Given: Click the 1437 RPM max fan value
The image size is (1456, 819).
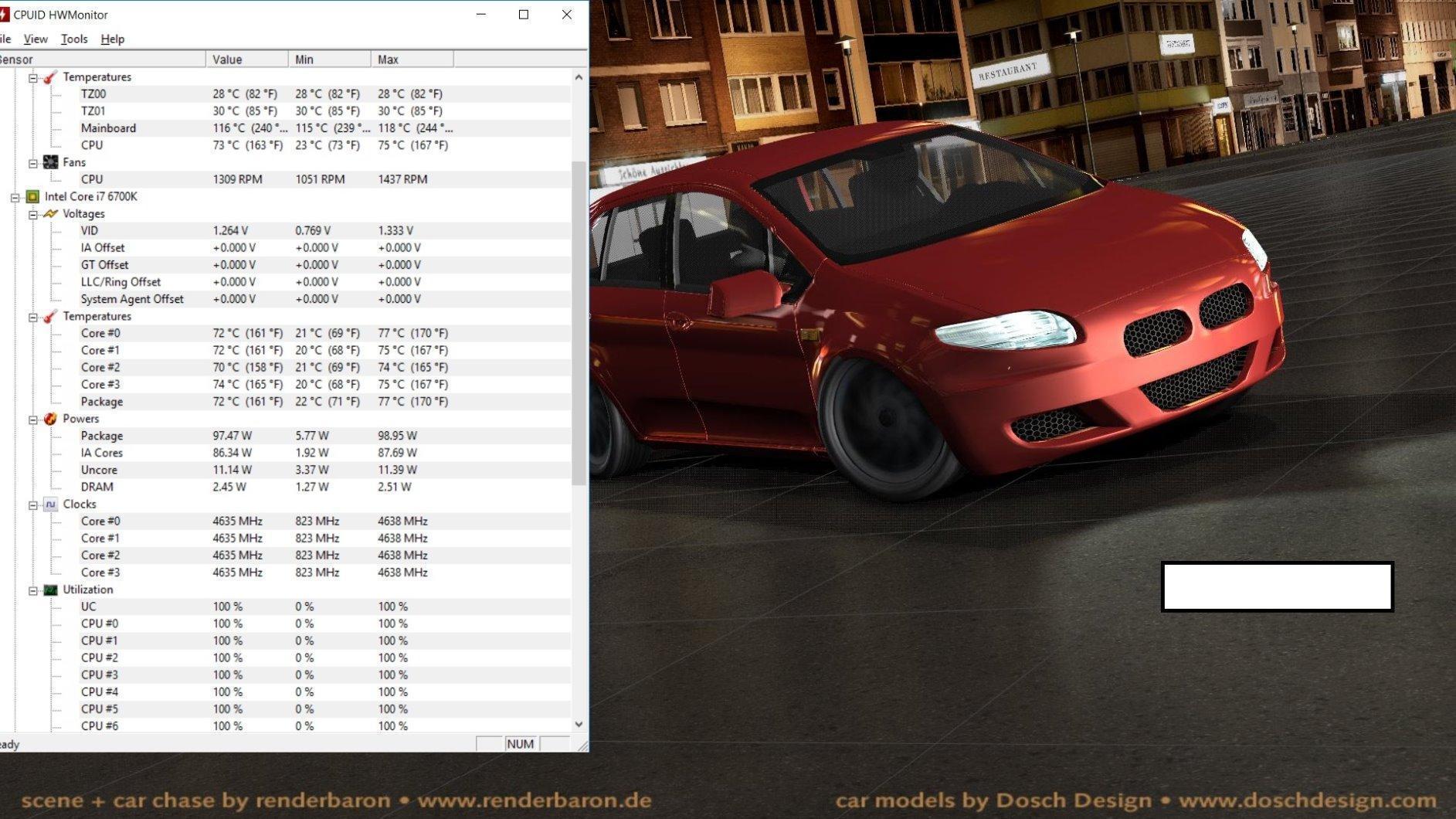Looking at the screenshot, I should [x=402, y=179].
